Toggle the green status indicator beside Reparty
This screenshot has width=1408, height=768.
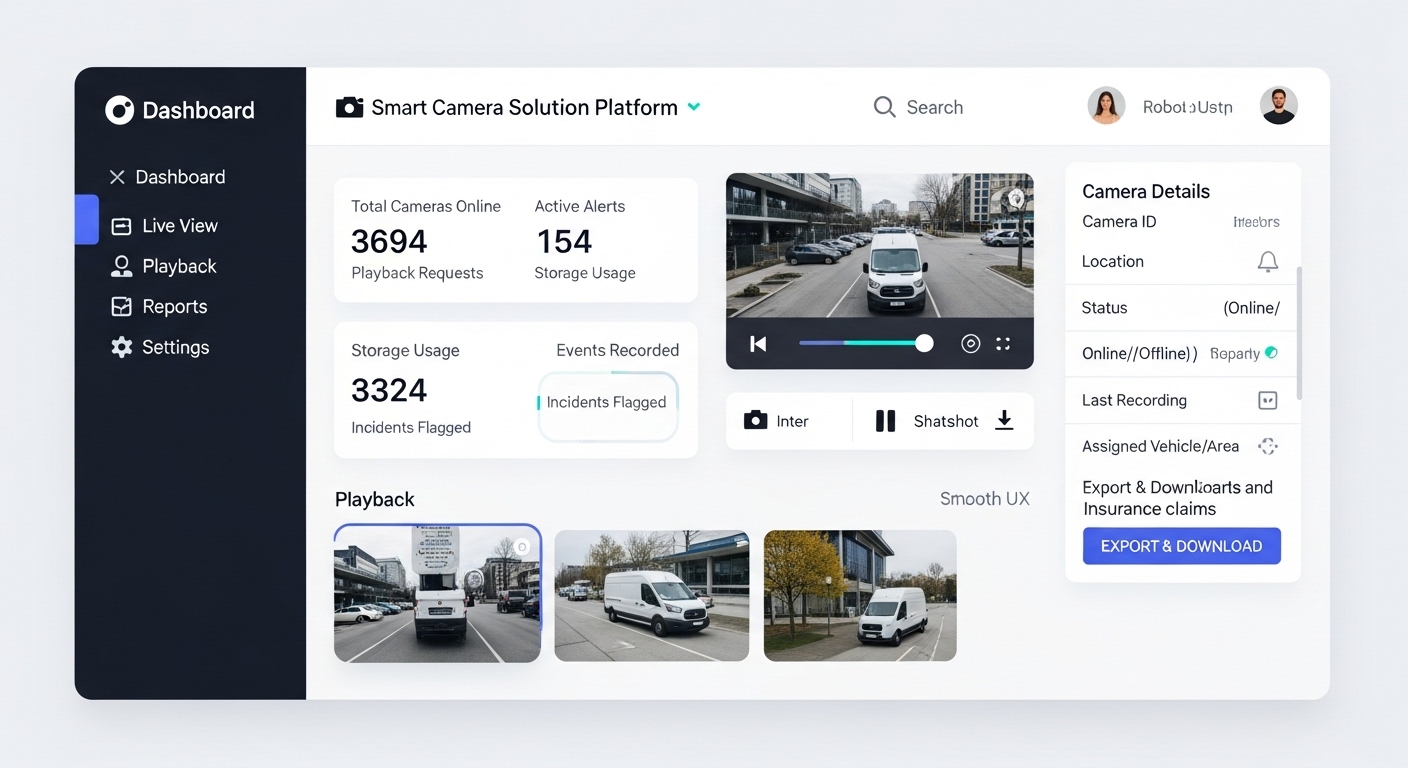(x=1271, y=353)
